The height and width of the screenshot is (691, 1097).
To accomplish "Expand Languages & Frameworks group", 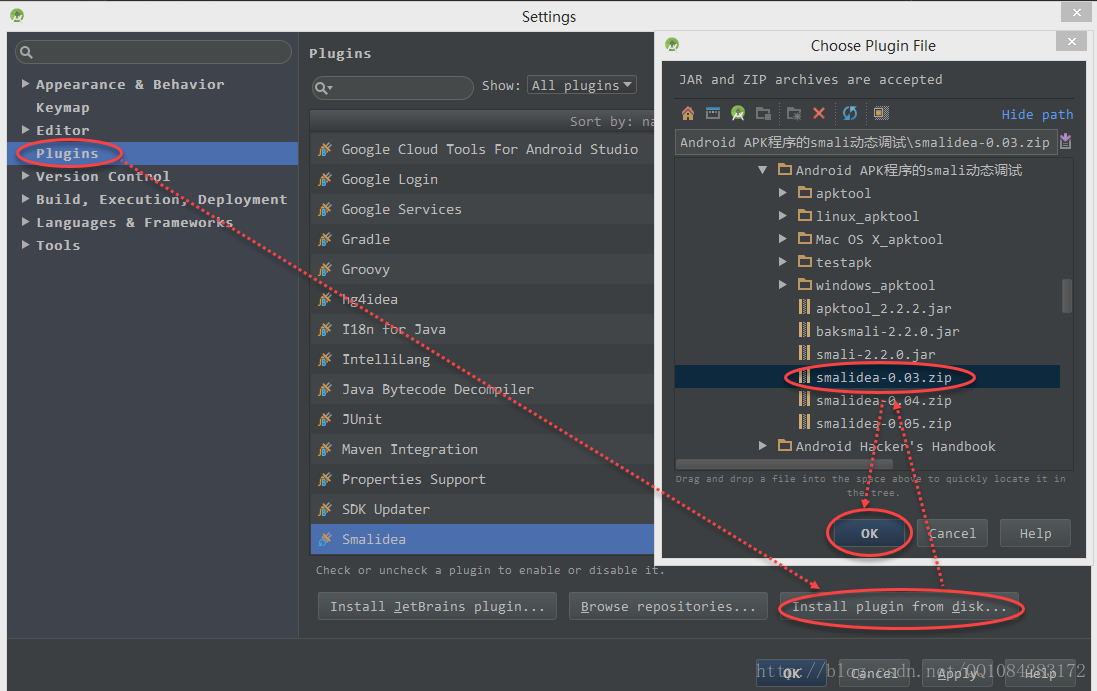I will (25, 222).
